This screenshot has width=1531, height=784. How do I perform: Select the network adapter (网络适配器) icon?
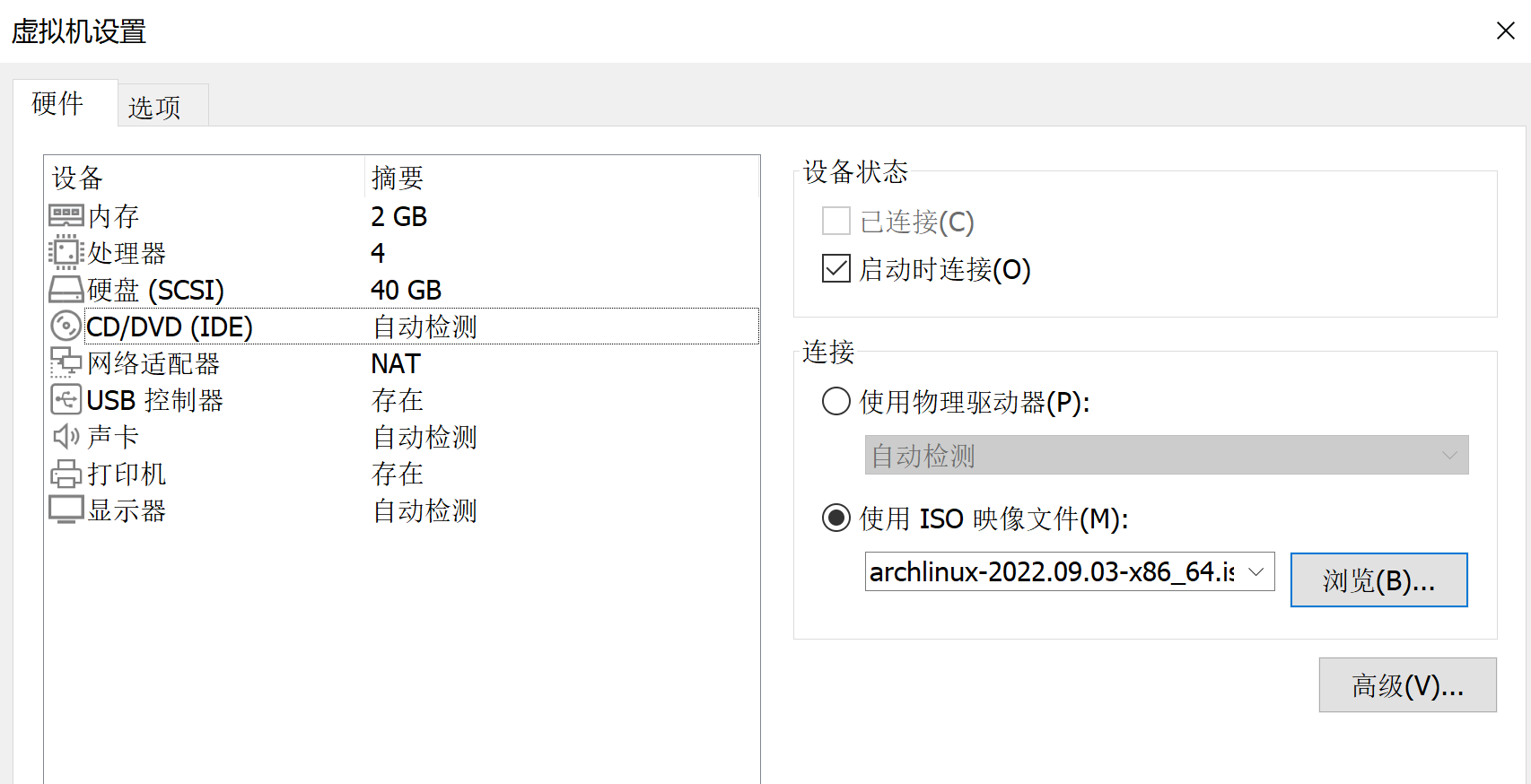tap(66, 363)
